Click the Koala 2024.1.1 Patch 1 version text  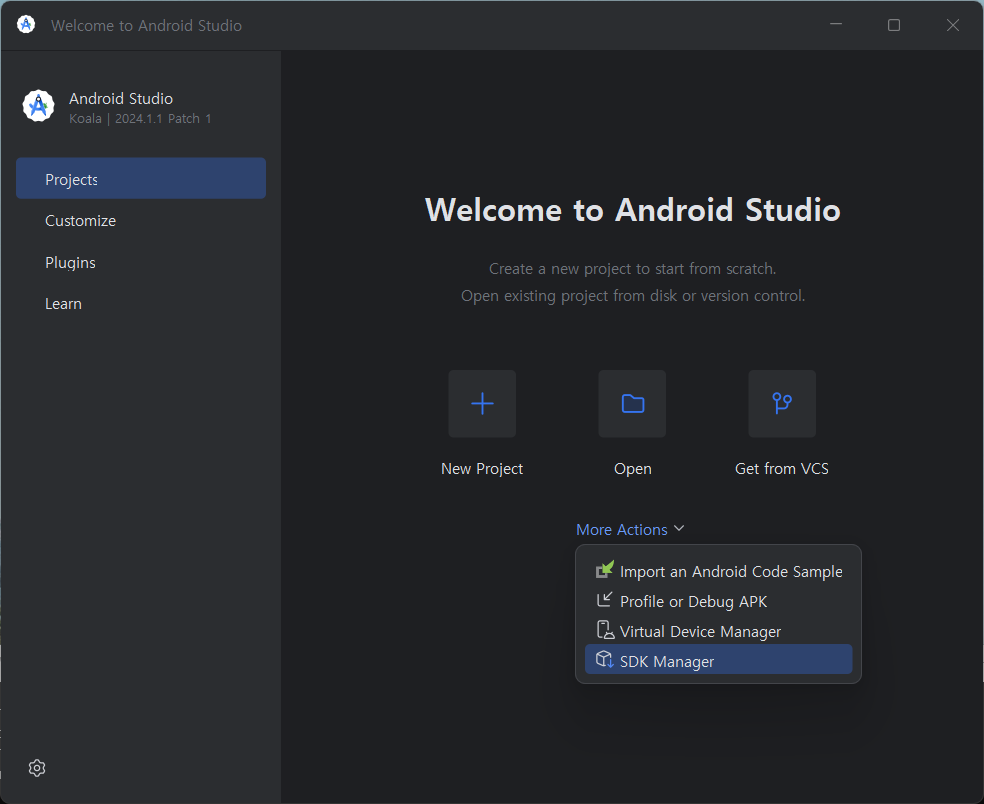point(140,119)
